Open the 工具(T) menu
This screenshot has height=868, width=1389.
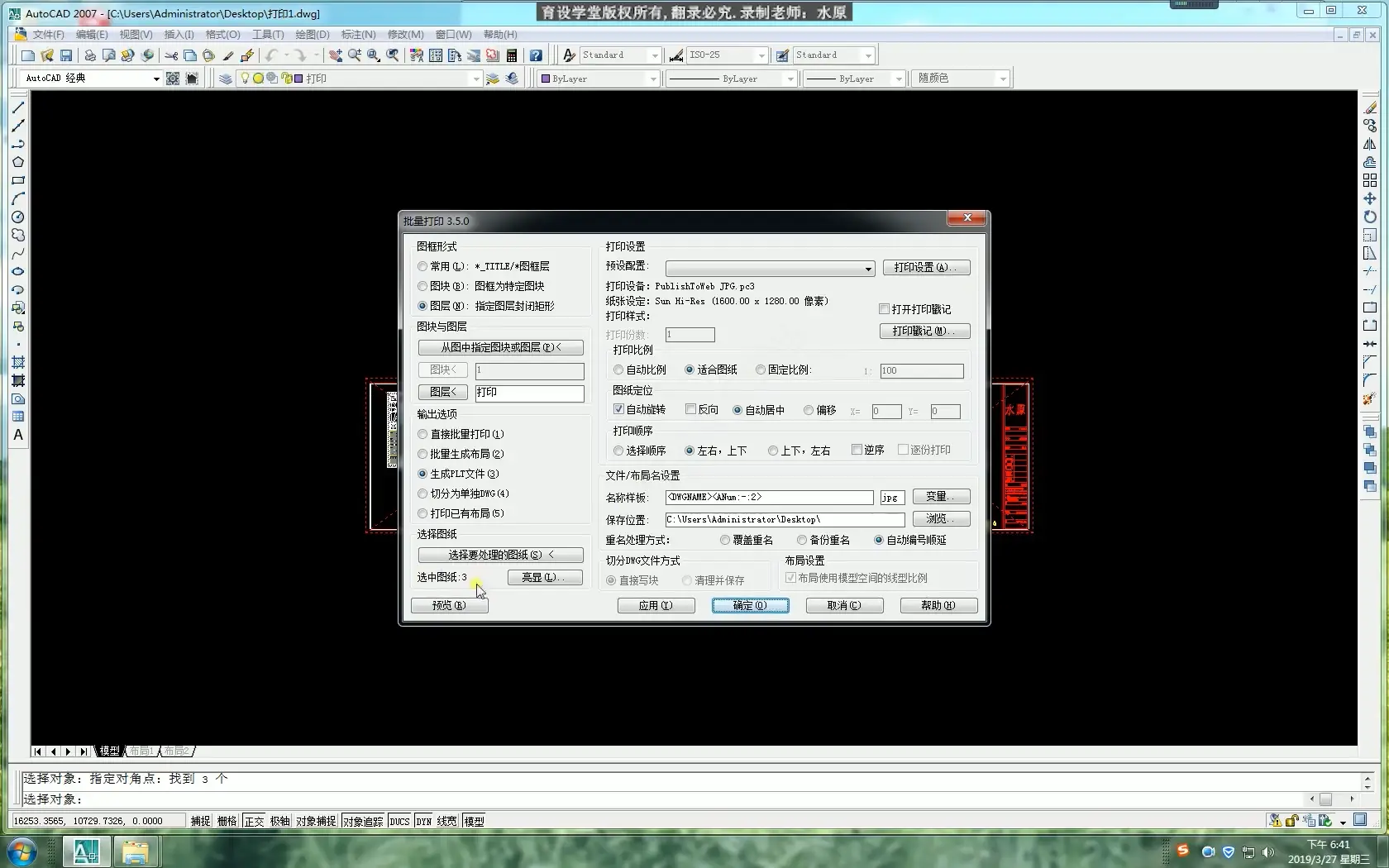(267, 35)
